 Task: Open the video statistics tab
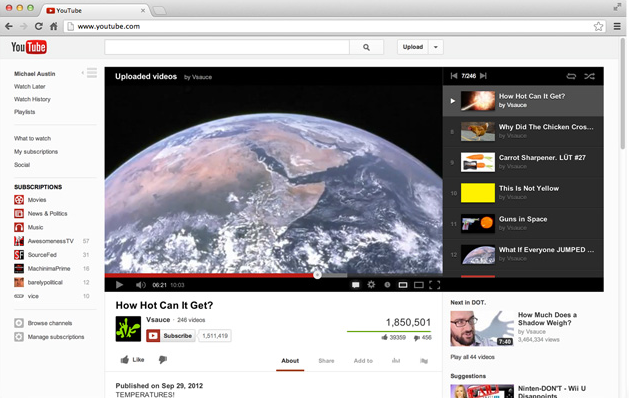pyautogui.click(x=396, y=361)
